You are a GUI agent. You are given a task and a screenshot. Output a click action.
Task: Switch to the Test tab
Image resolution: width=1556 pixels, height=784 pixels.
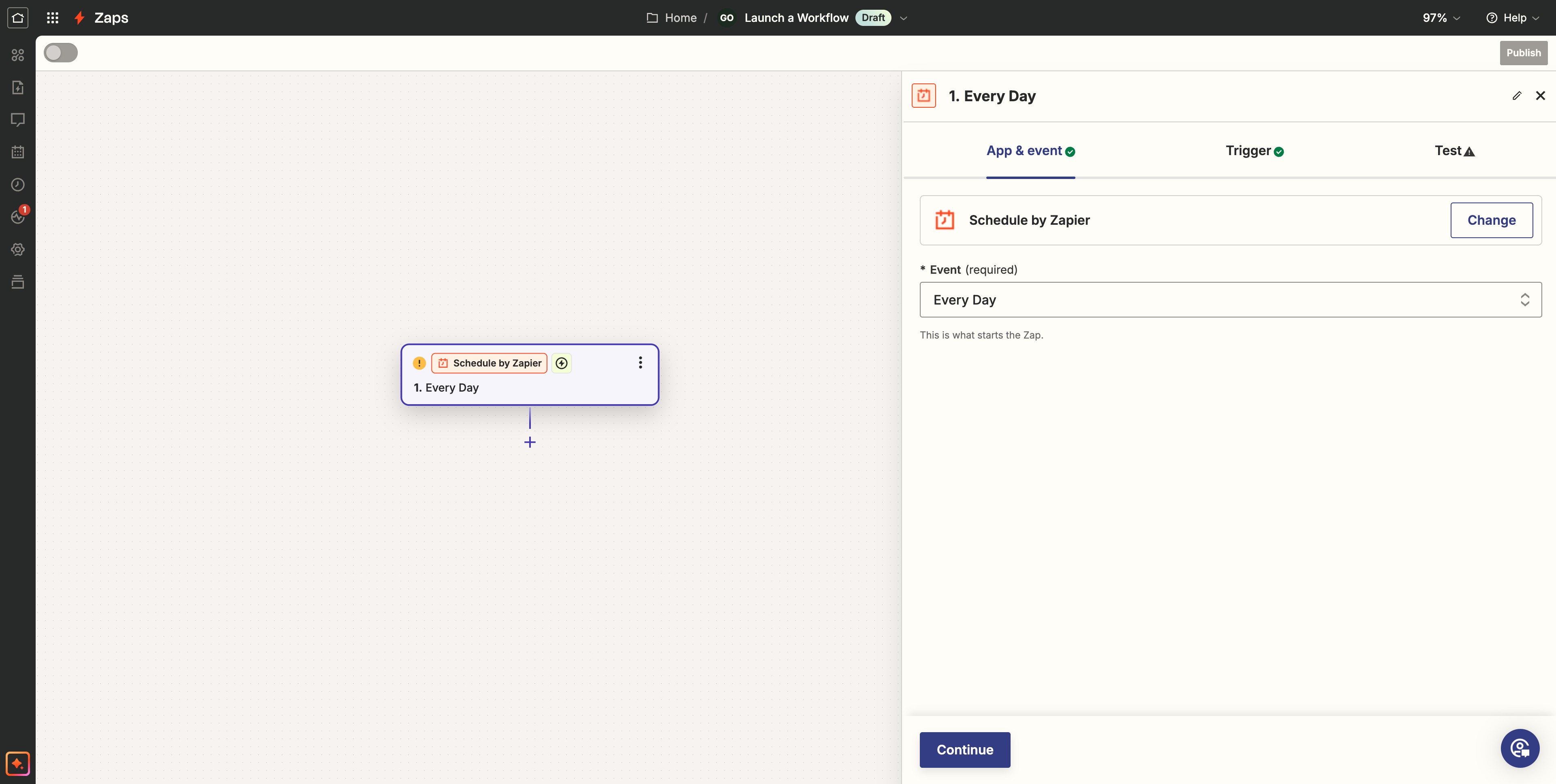point(1455,151)
